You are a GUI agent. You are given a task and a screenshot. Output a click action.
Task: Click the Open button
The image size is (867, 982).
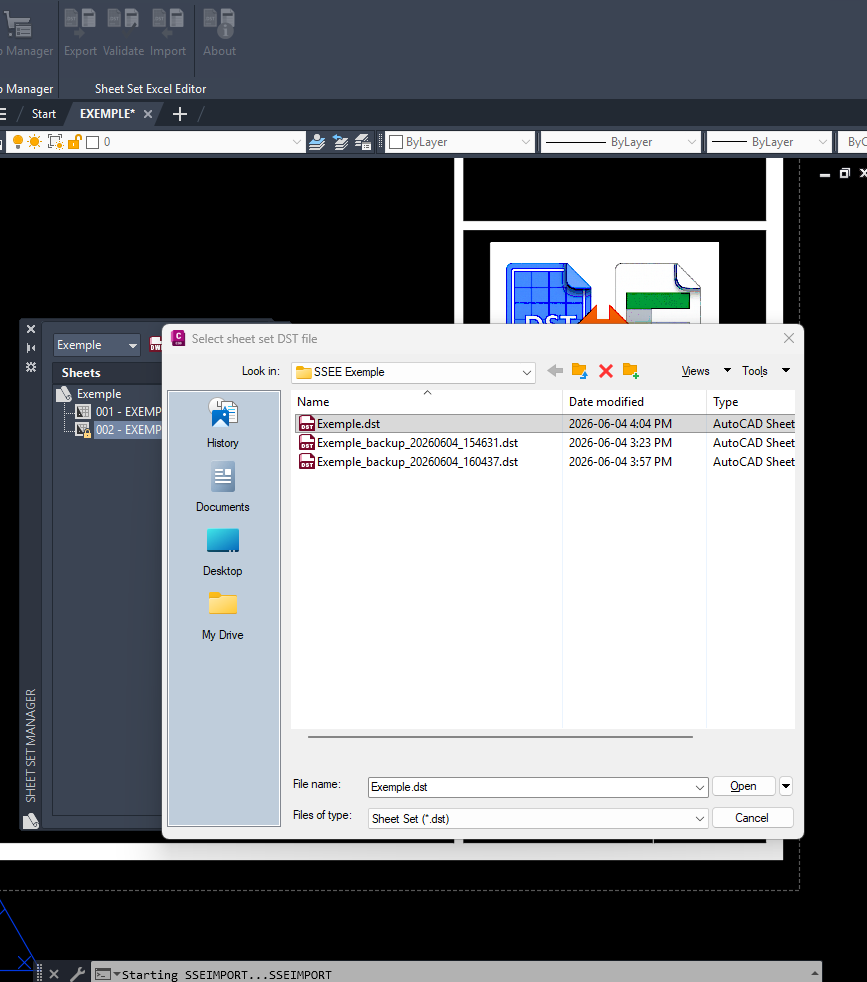coord(744,786)
